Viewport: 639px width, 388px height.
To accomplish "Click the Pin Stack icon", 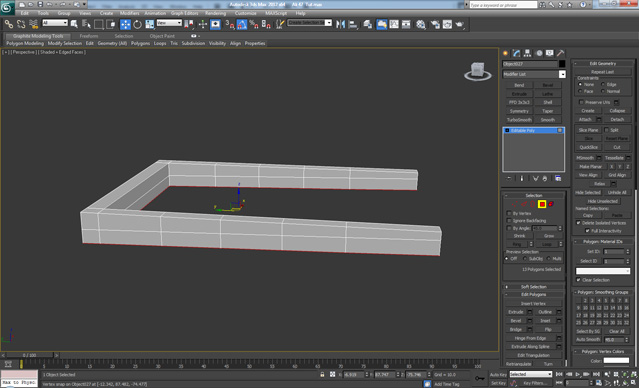I will 509,179.
